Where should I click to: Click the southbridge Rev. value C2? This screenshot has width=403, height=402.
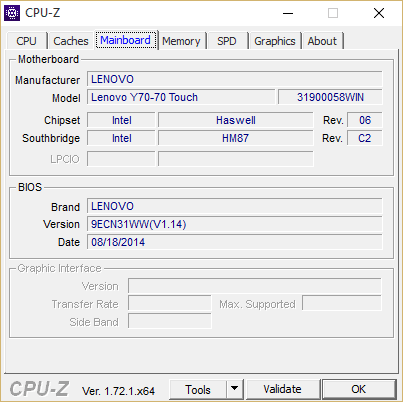pyautogui.click(x=365, y=138)
